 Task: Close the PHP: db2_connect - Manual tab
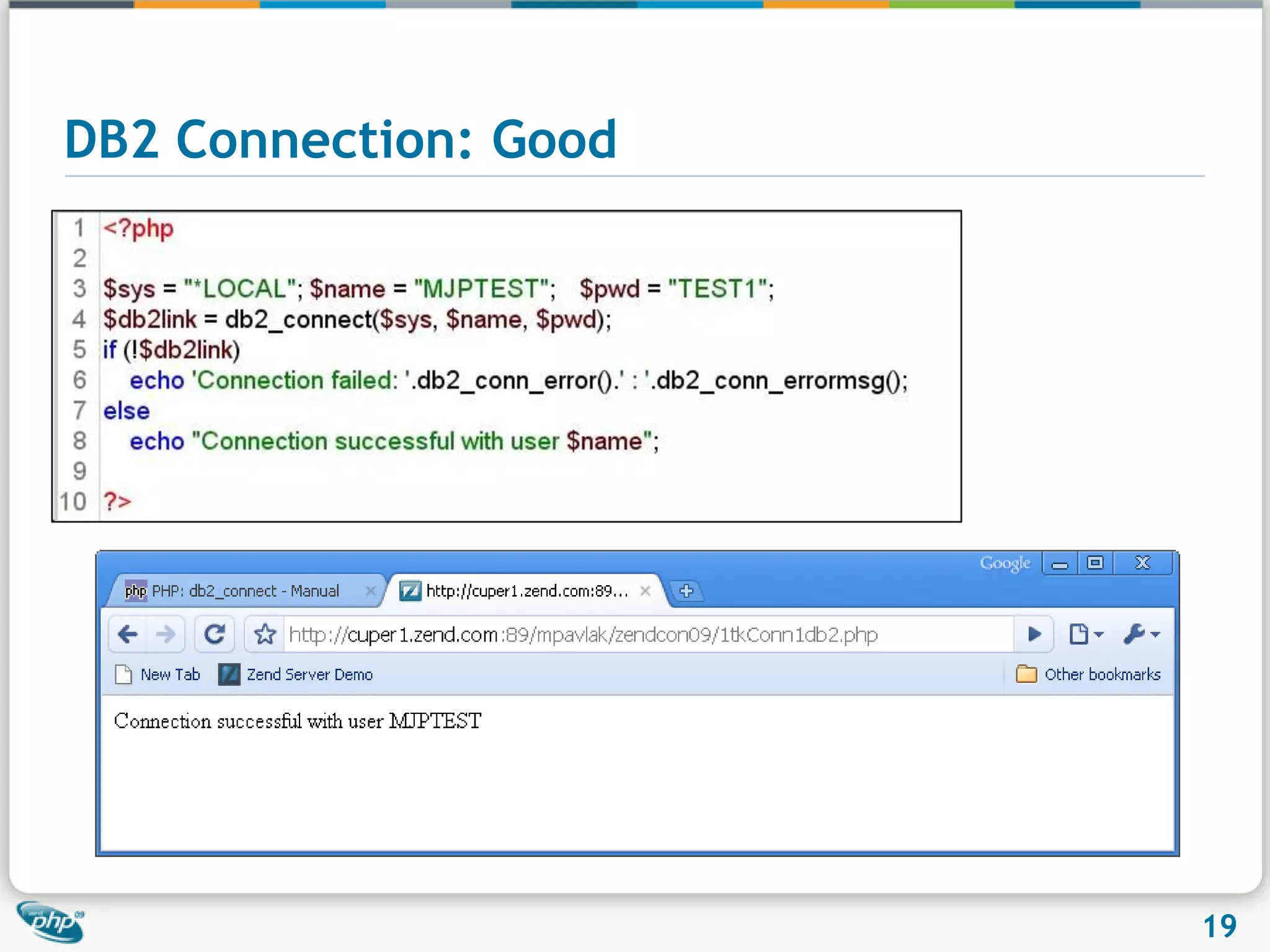click(370, 591)
